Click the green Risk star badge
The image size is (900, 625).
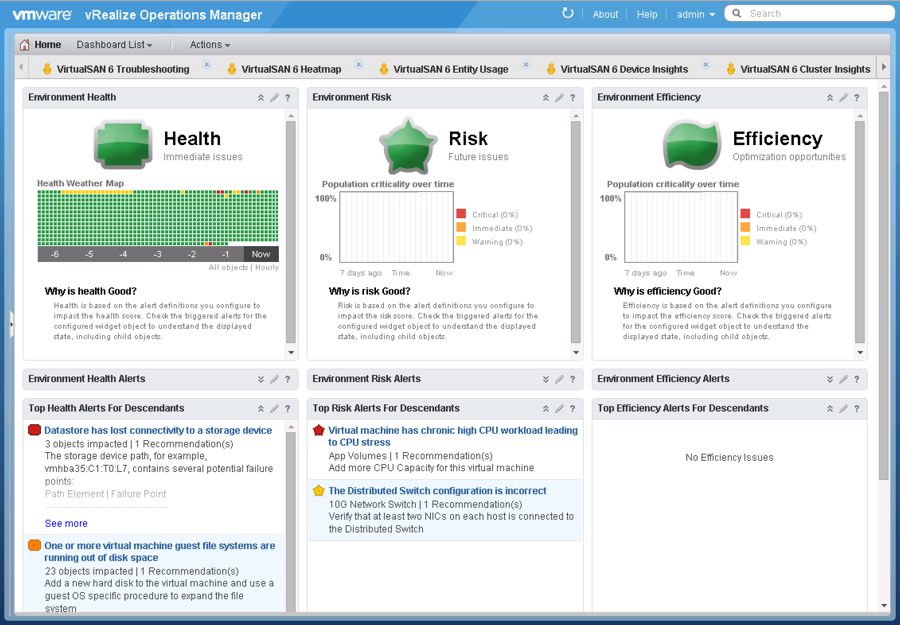(x=408, y=146)
